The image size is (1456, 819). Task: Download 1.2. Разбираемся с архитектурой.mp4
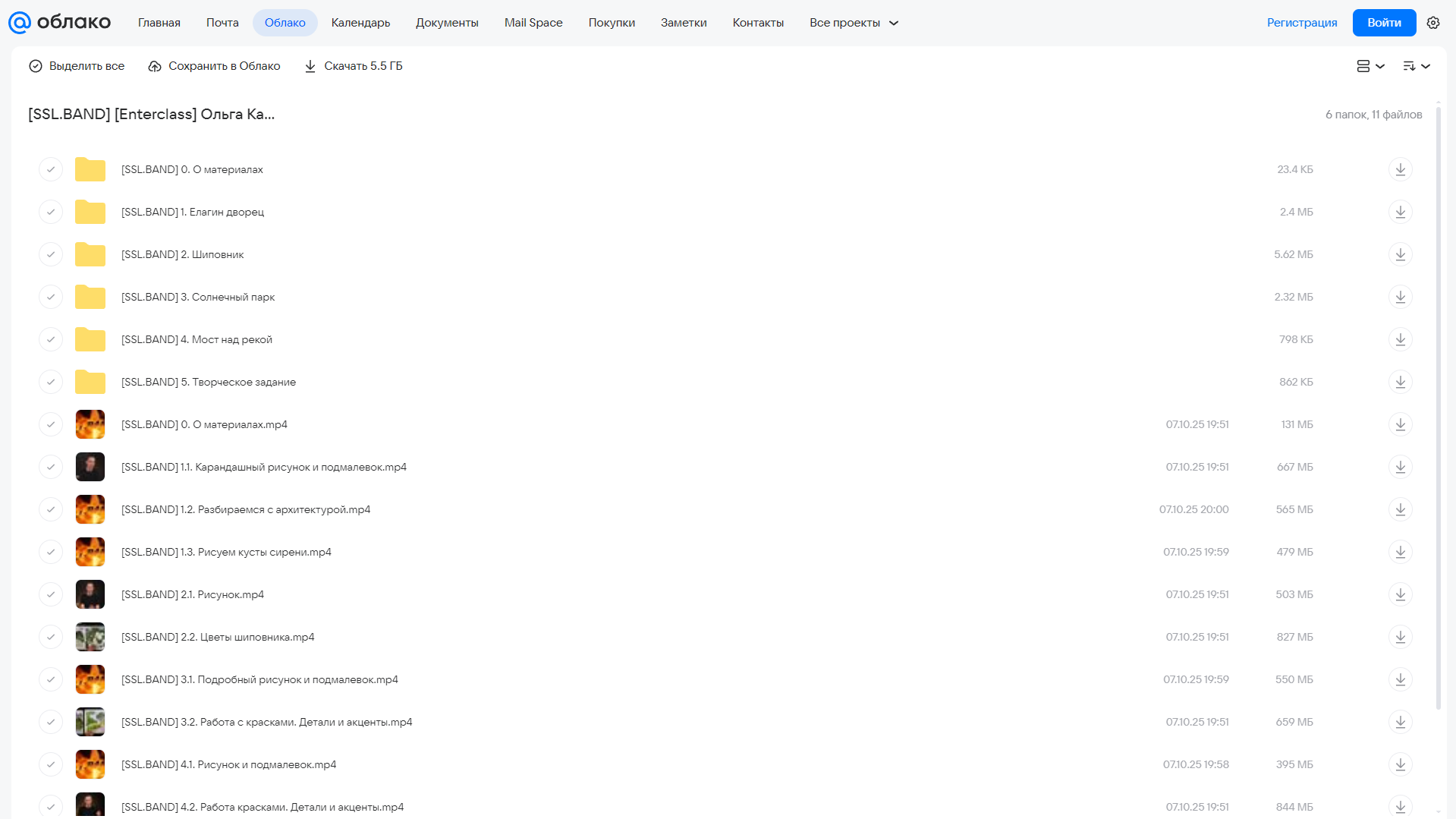pos(1401,509)
